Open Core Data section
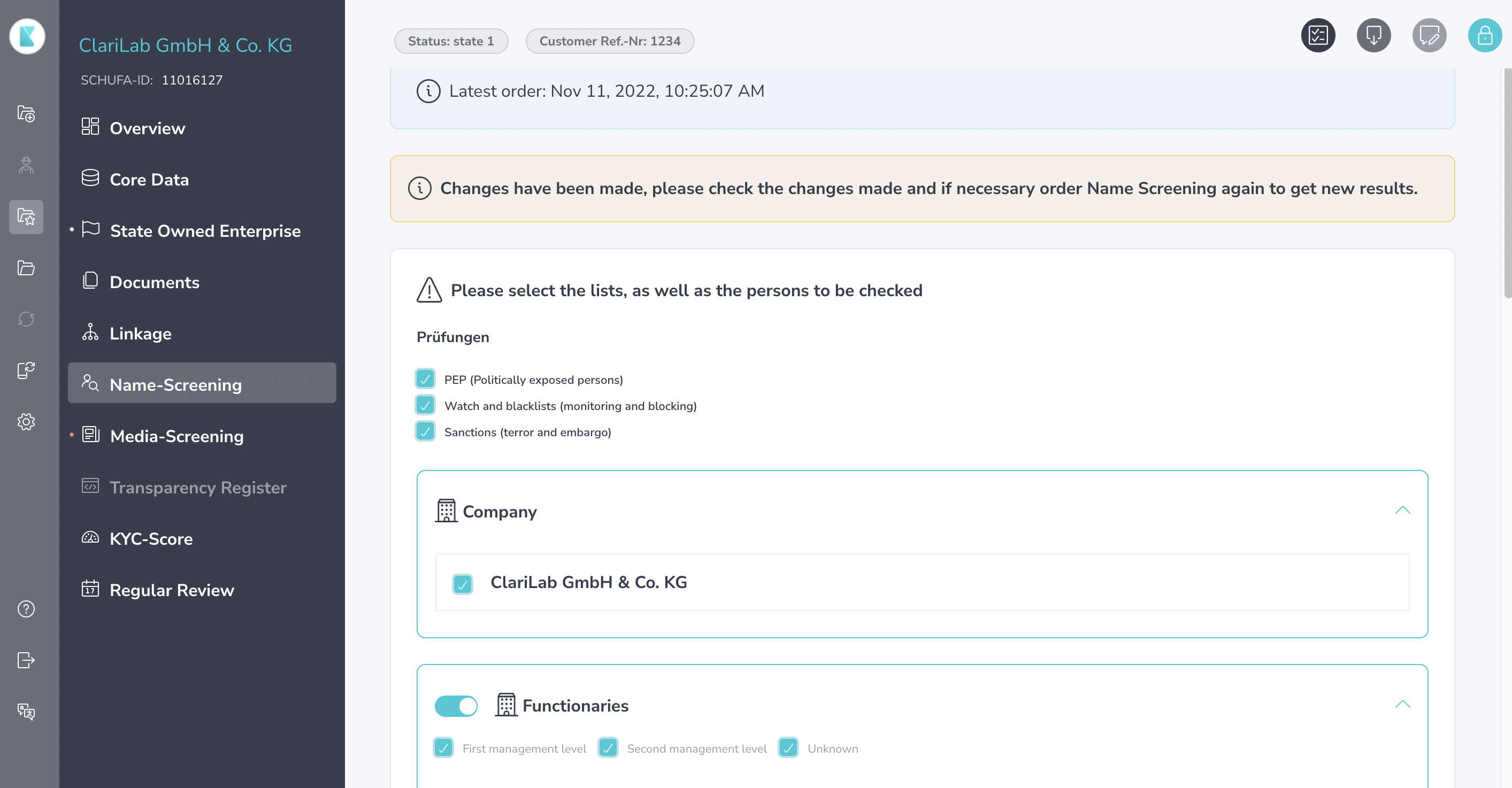 pos(202,179)
